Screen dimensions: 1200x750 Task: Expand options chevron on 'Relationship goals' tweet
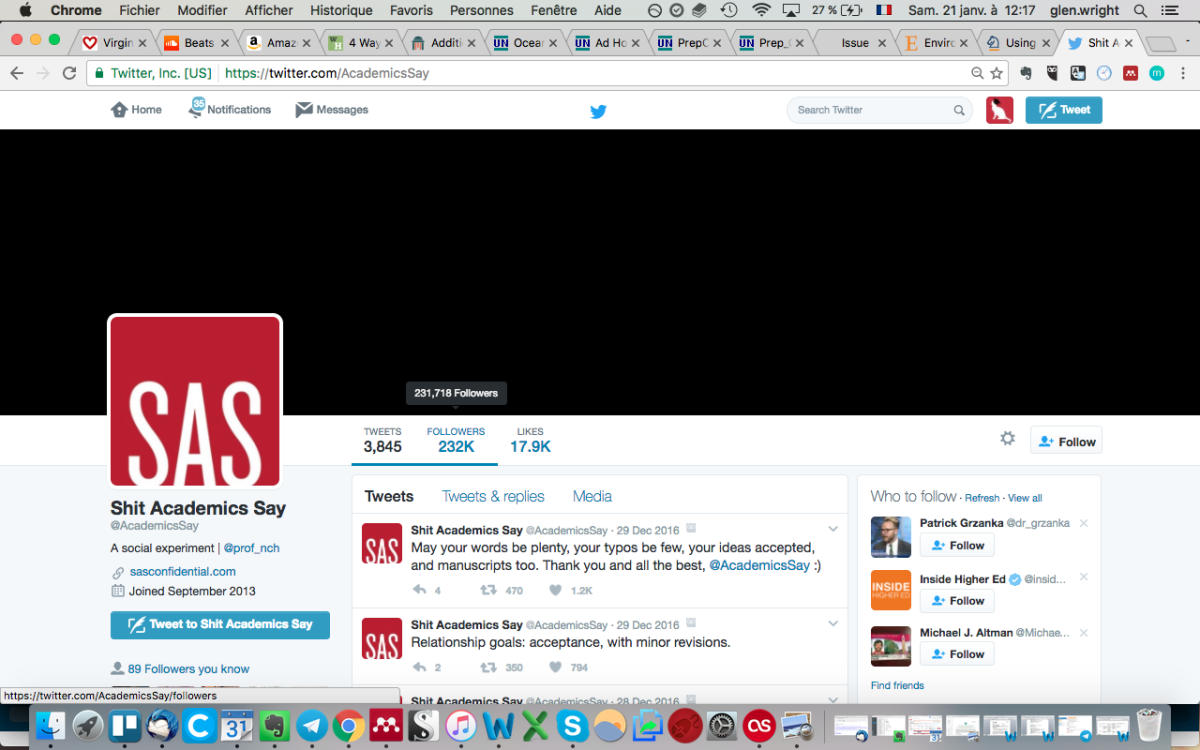click(x=832, y=624)
